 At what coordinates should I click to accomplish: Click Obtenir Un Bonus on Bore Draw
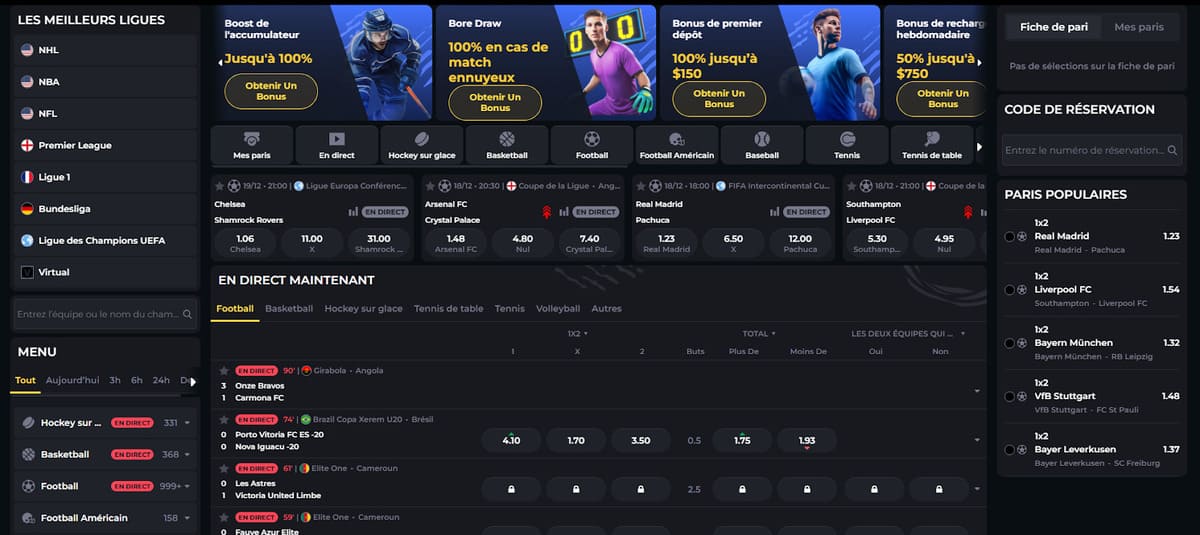coord(495,102)
